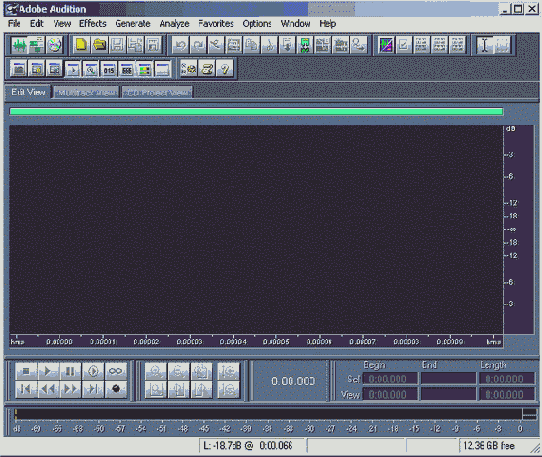This screenshot has width=542, height=457.
Task: Click the Sel Length time field
Action: point(506,379)
